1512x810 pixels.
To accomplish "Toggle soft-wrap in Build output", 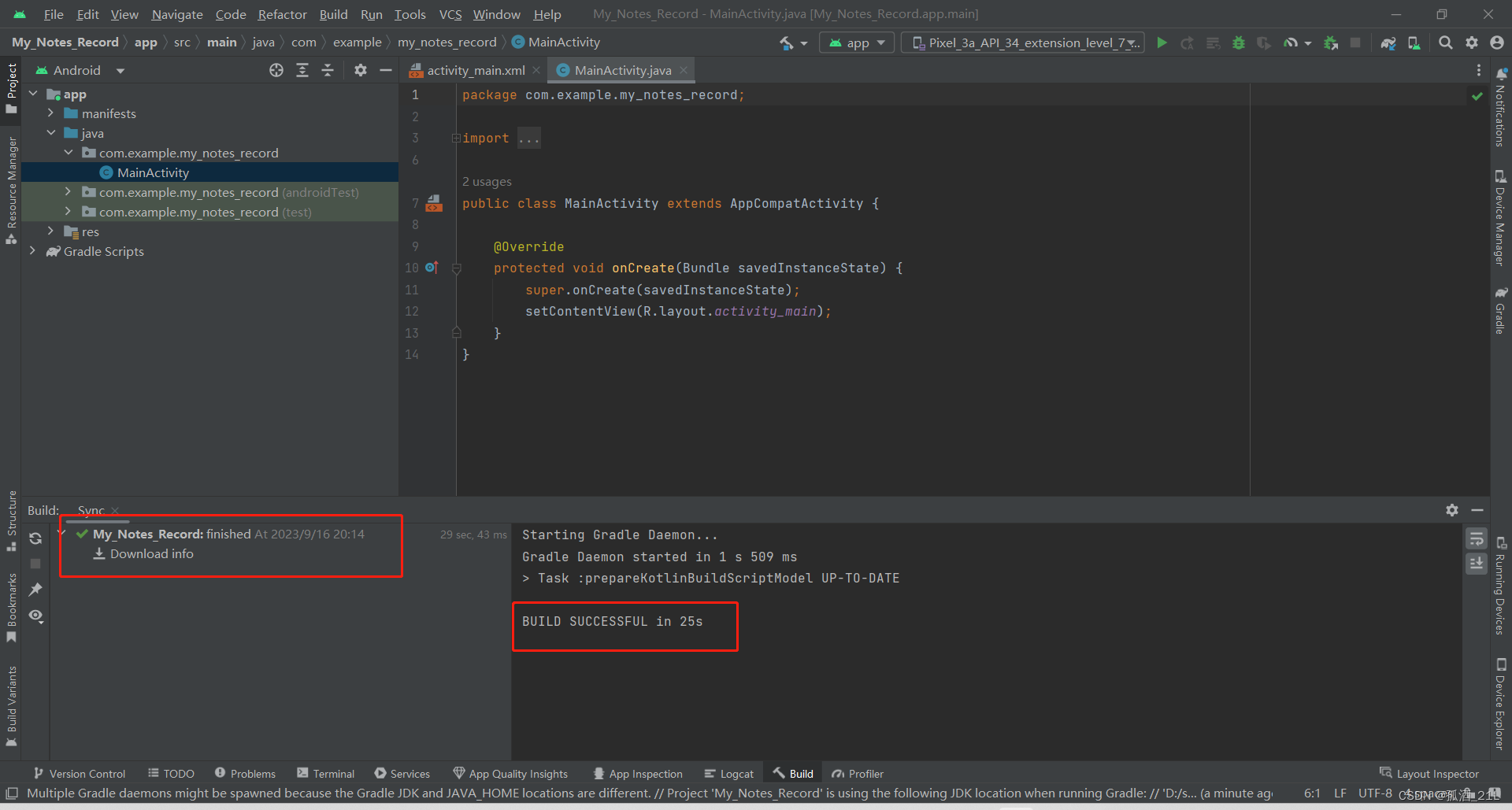I will [1477, 539].
